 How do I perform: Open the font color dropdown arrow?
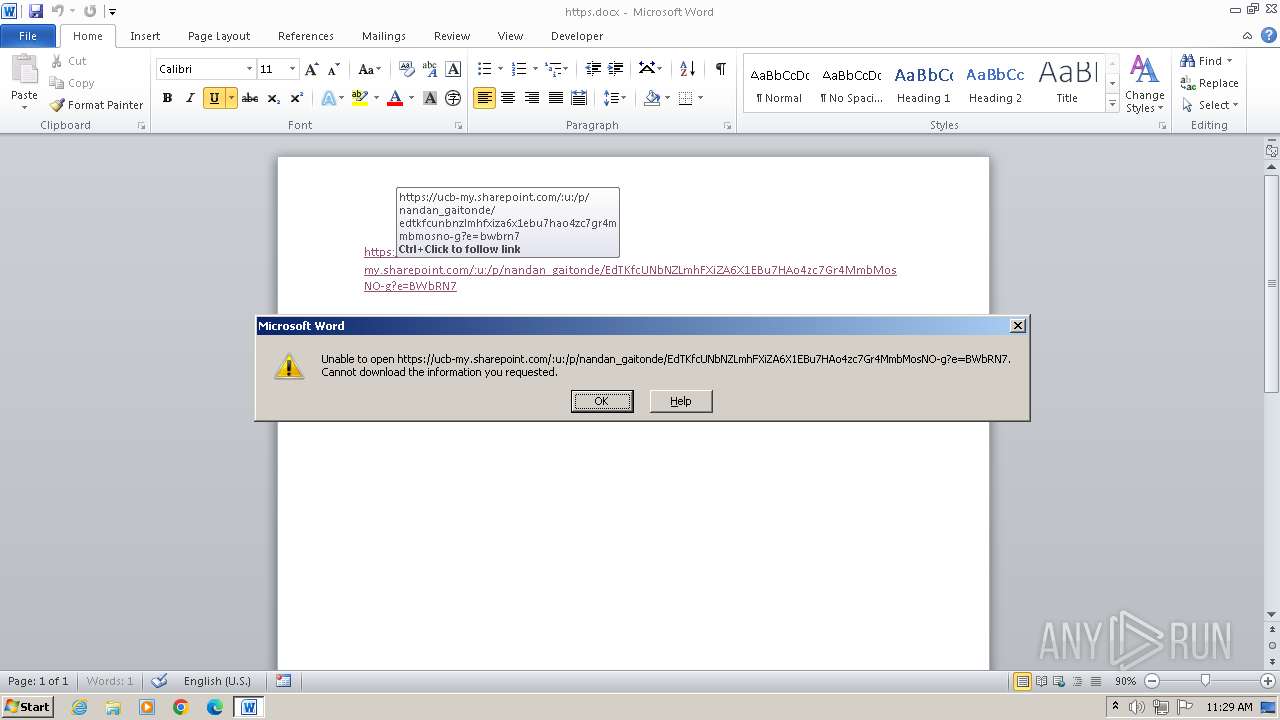(411, 98)
